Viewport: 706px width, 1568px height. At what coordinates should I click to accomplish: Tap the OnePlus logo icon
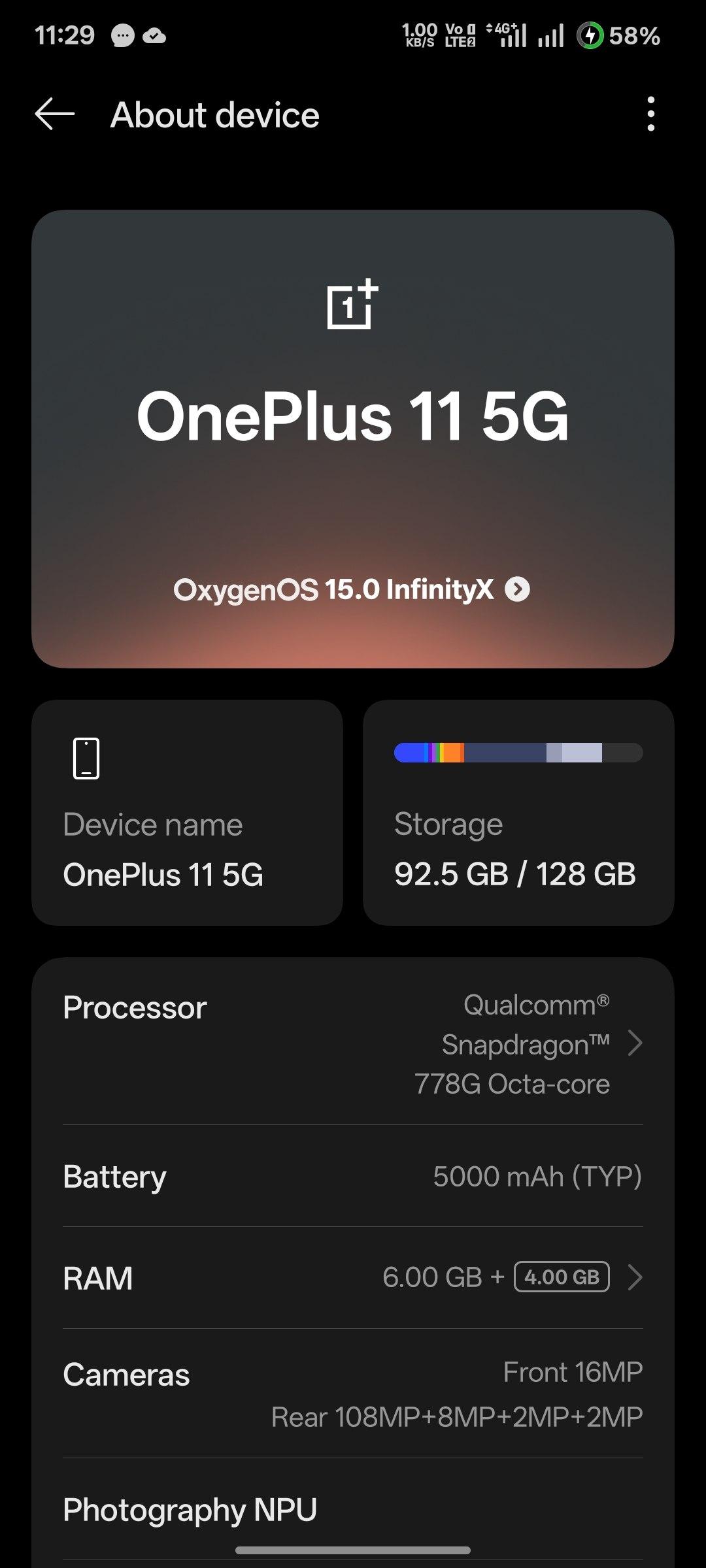(x=352, y=304)
